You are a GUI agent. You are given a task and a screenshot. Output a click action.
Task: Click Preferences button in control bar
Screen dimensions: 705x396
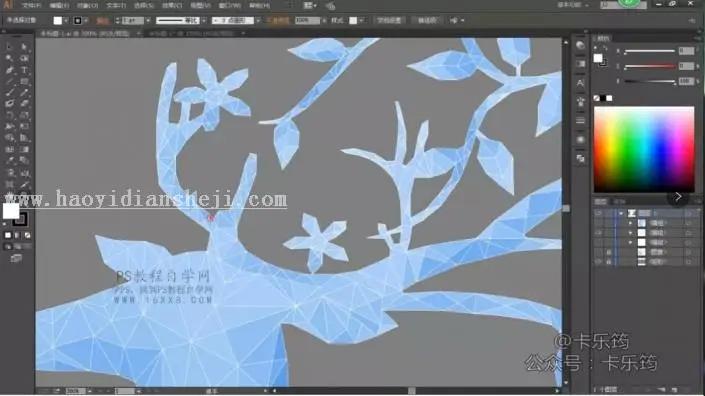point(427,21)
